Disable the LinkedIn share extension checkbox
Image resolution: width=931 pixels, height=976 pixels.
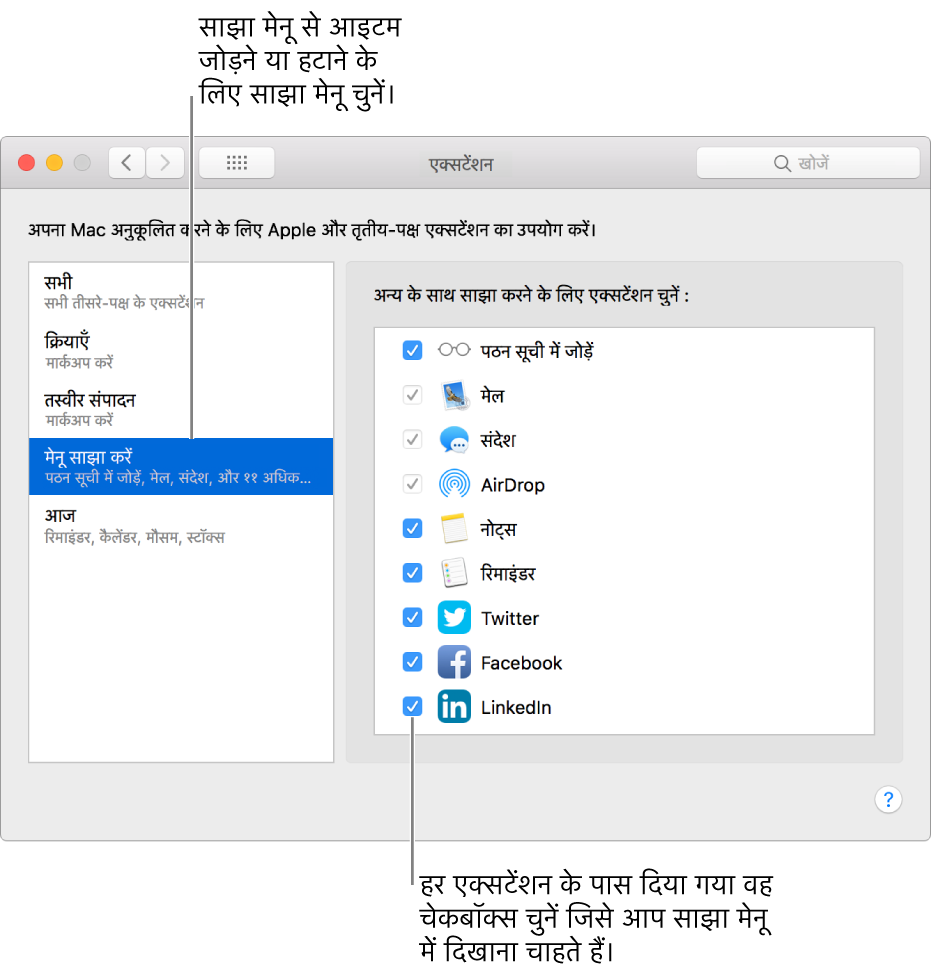(412, 706)
